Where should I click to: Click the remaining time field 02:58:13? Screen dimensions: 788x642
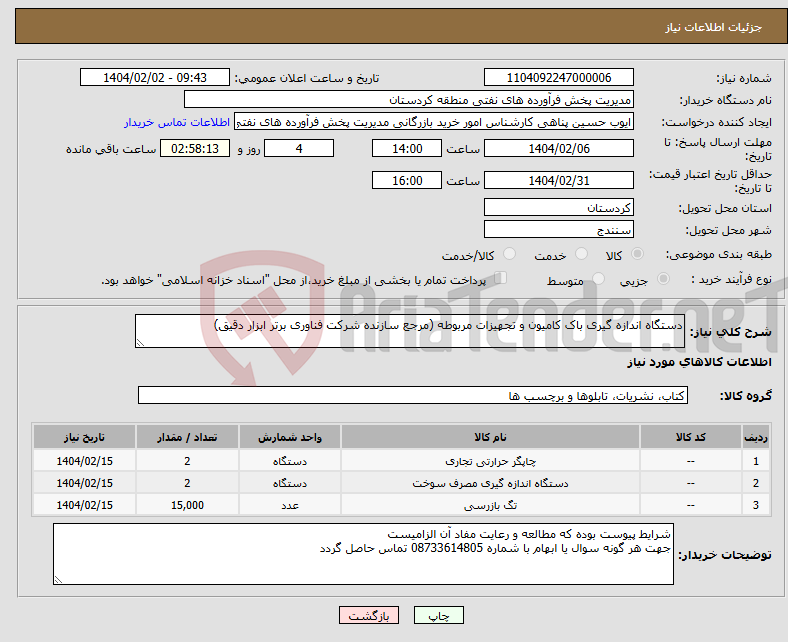pyautogui.click(x=195, y=148)
